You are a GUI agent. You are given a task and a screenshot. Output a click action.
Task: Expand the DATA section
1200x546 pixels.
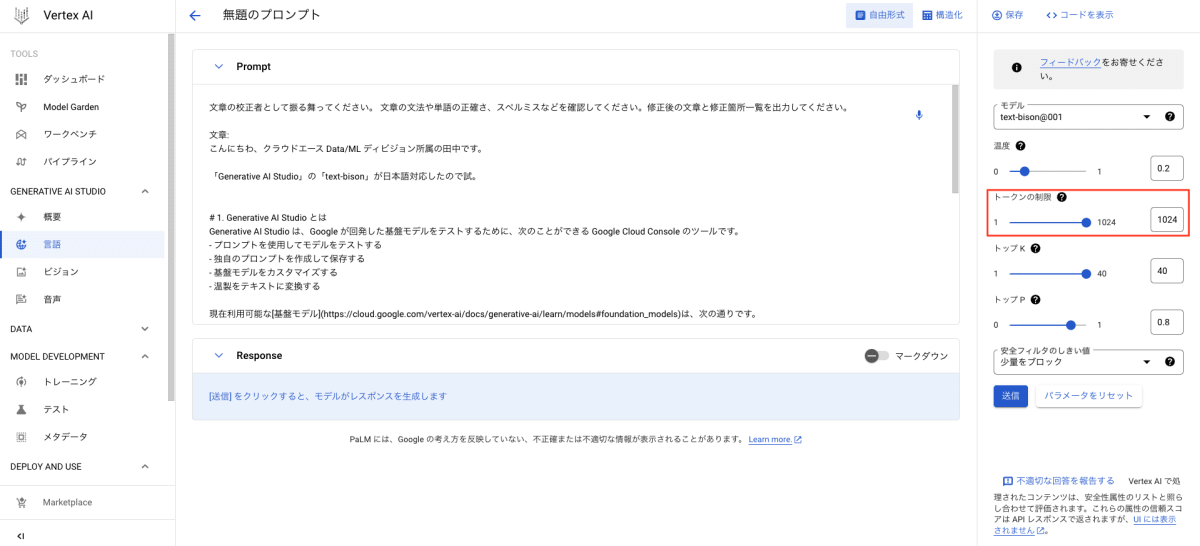coord(145,328)
